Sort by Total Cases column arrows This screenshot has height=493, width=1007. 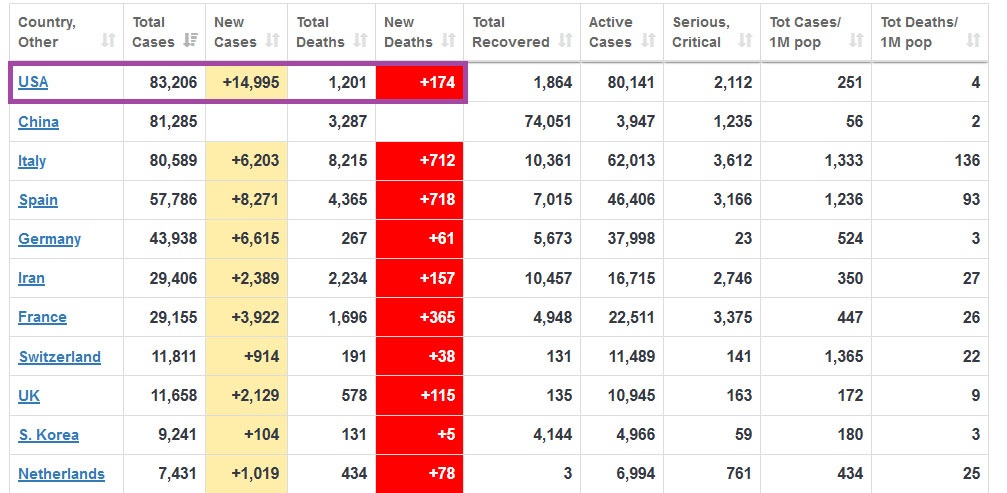190,41
